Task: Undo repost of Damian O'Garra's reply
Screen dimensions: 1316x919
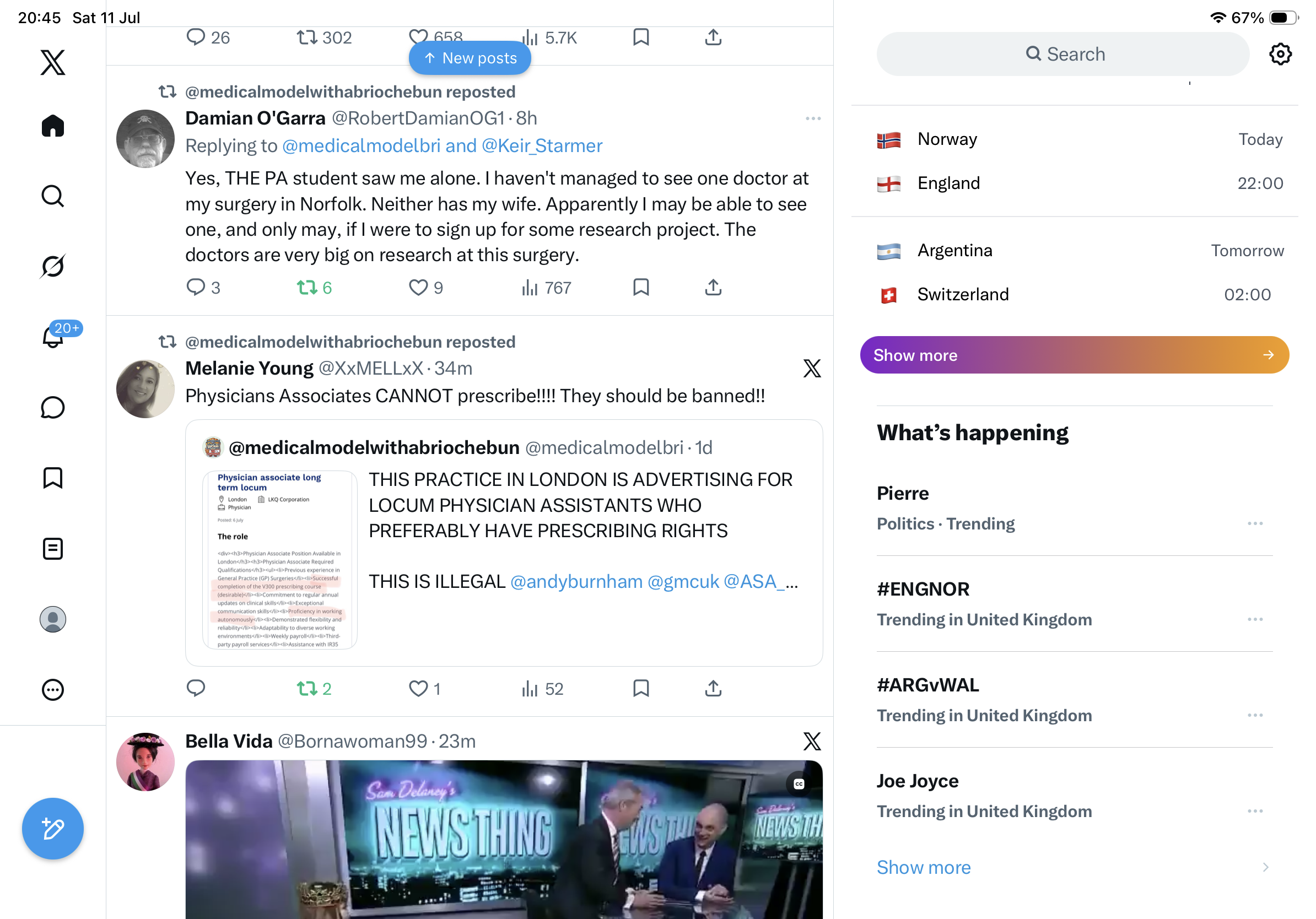Action: click(314, 287)
